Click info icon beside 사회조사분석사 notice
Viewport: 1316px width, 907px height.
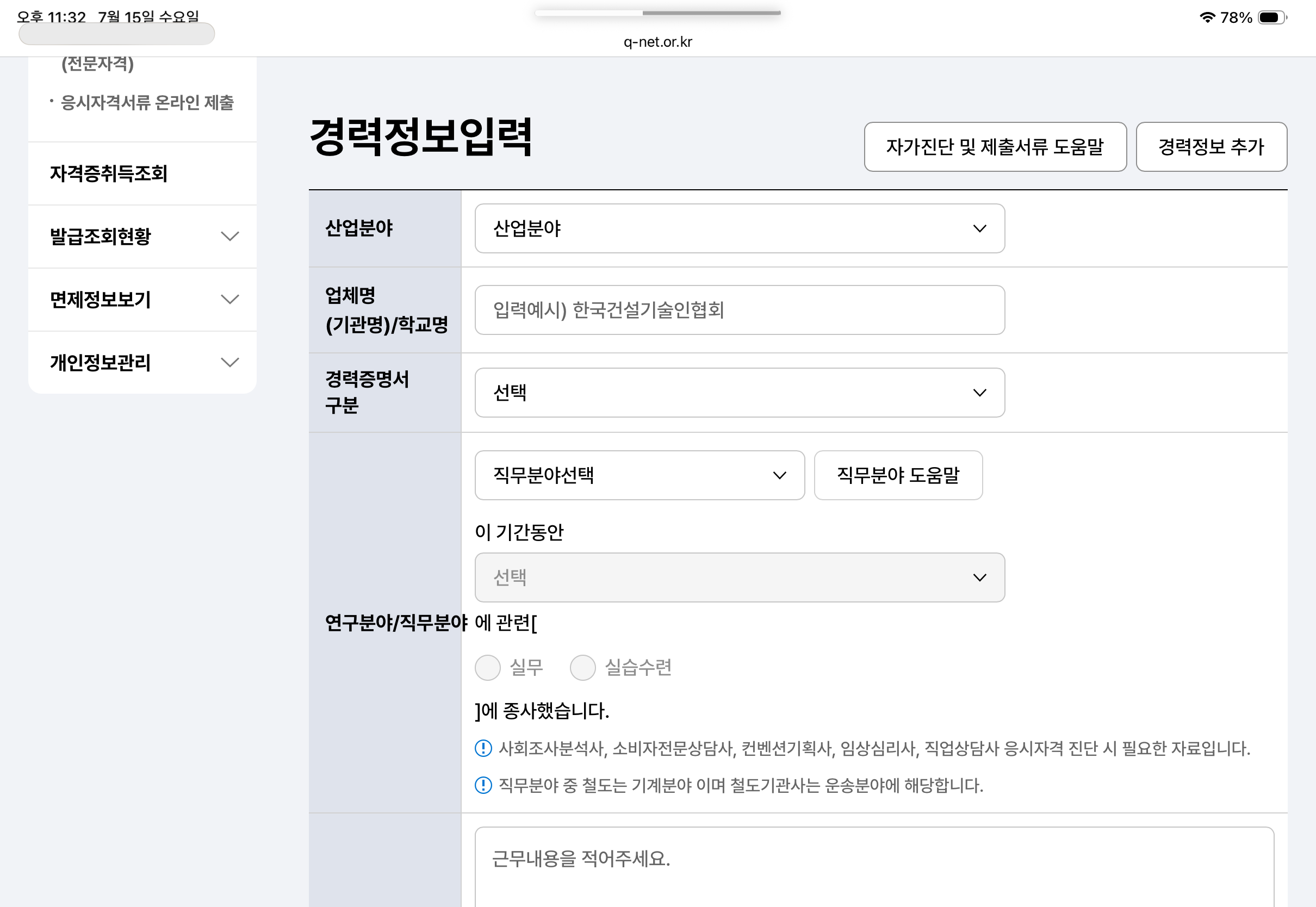[x=483, y=748]
